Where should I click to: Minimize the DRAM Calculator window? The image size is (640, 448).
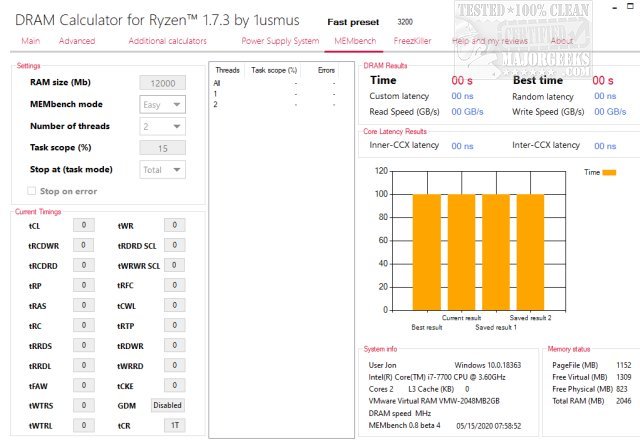pos(615,7)
